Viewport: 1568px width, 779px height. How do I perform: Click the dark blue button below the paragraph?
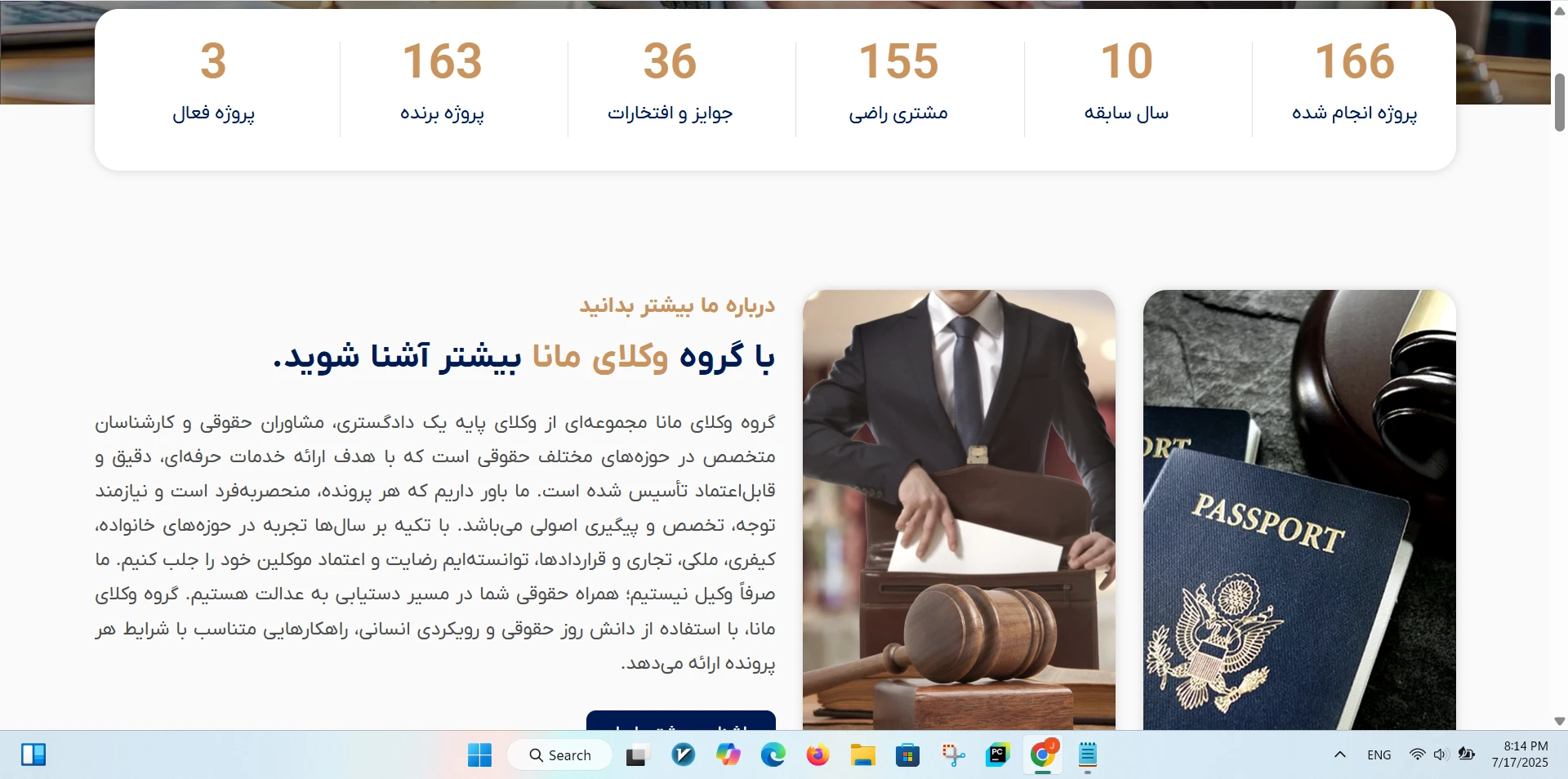tap(680, 721)
